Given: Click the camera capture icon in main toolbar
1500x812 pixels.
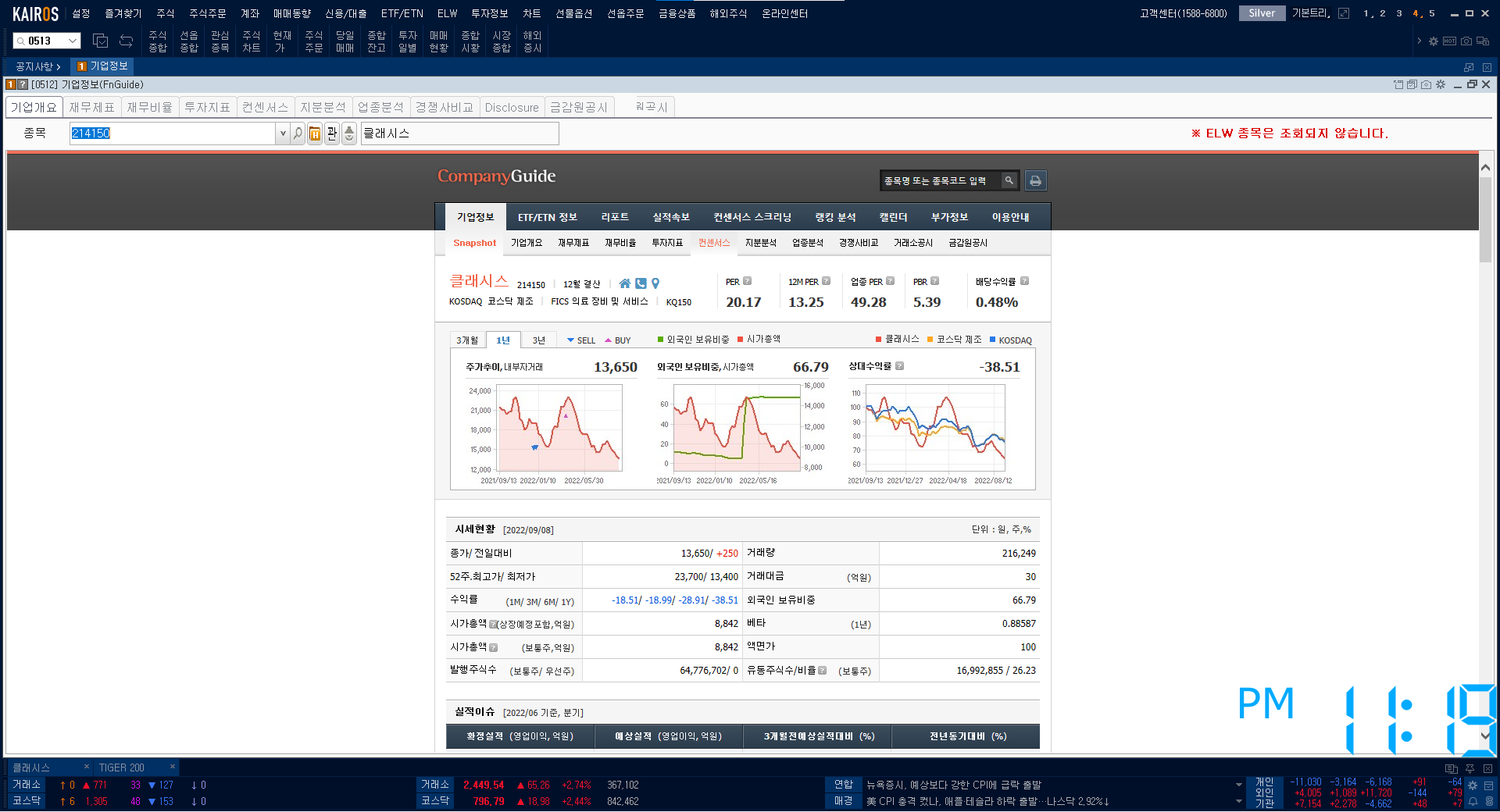Looking at the screenshot, I should [x=1466, y=41].
